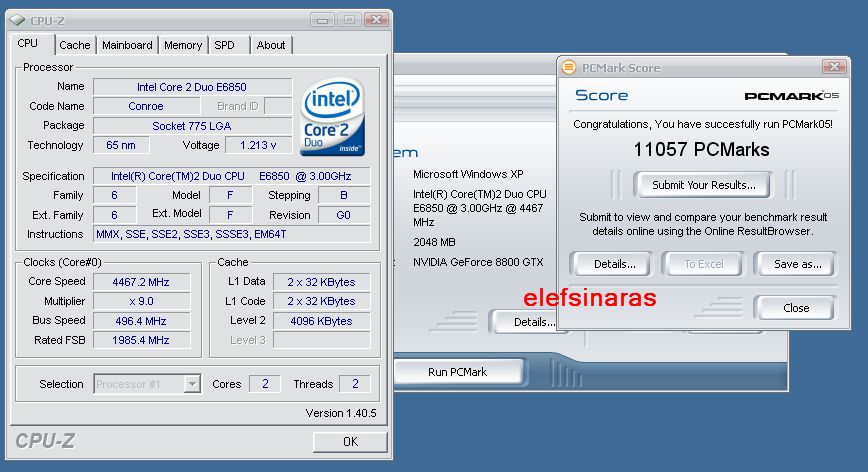
Task: Click the Family value field
Action: [x=115, y=195]
